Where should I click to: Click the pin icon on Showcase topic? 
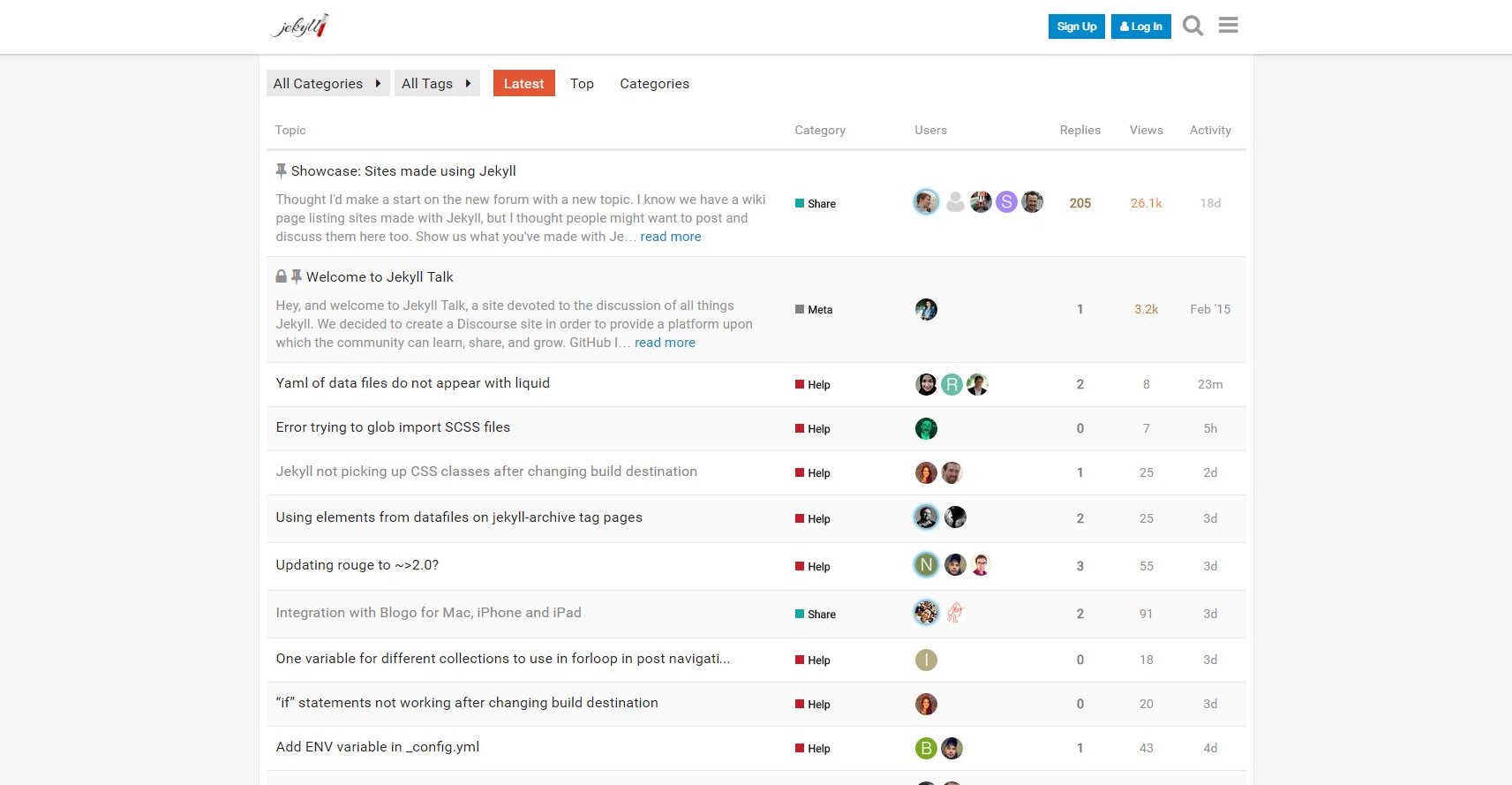click(x=282, y=170)
